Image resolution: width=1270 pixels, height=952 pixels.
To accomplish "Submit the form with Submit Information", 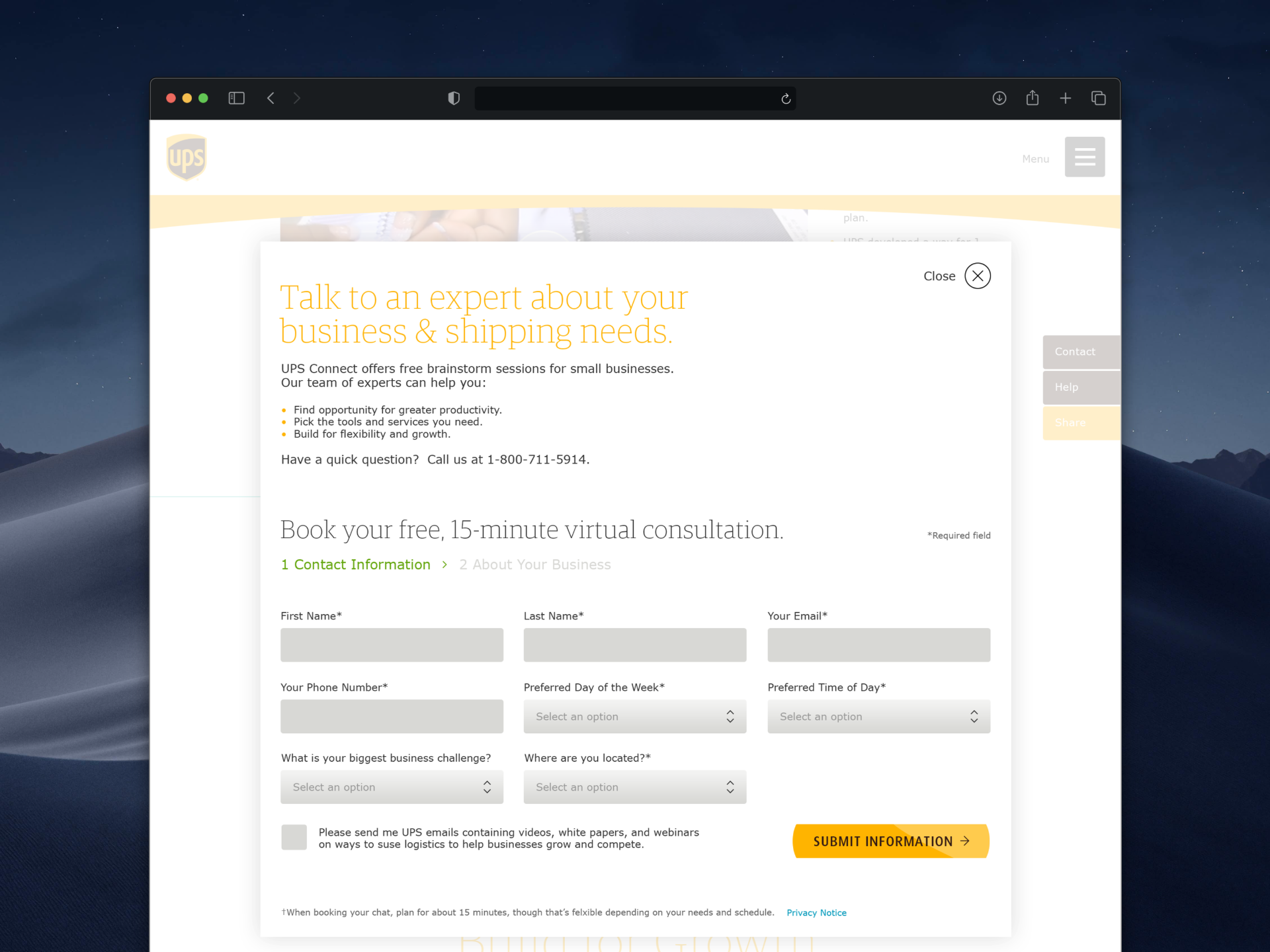I will pyautogui.click(x=891, y=841).
